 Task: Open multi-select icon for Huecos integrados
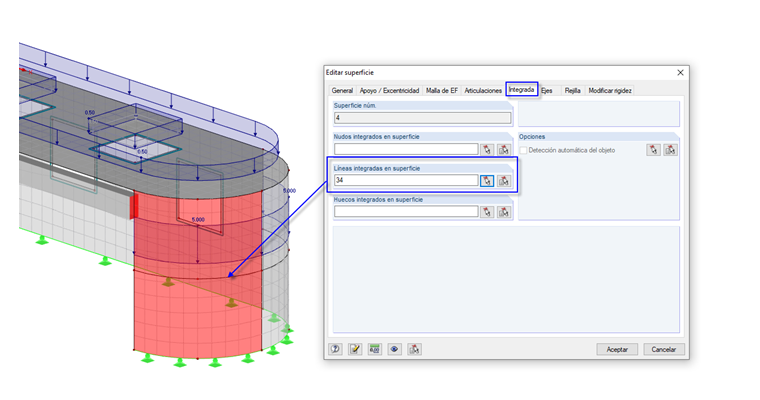click(504, 212)
